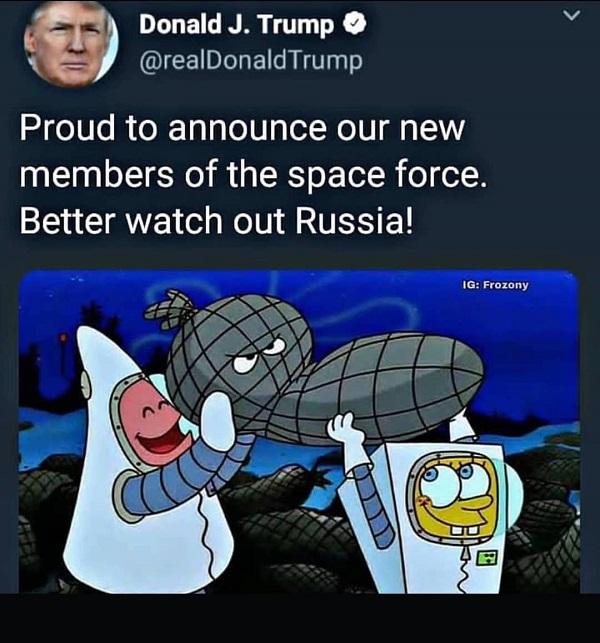
Task: Expand the tweet options chevron
Action: (571, 16)
